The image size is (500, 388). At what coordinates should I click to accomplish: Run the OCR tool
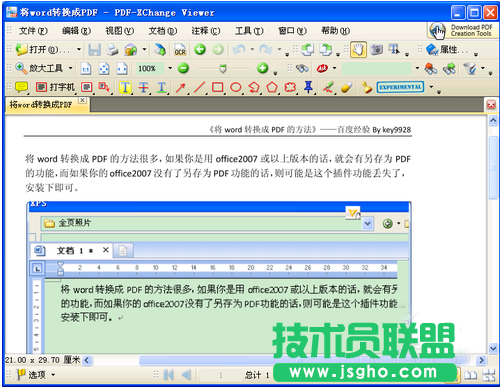point(180,50)
